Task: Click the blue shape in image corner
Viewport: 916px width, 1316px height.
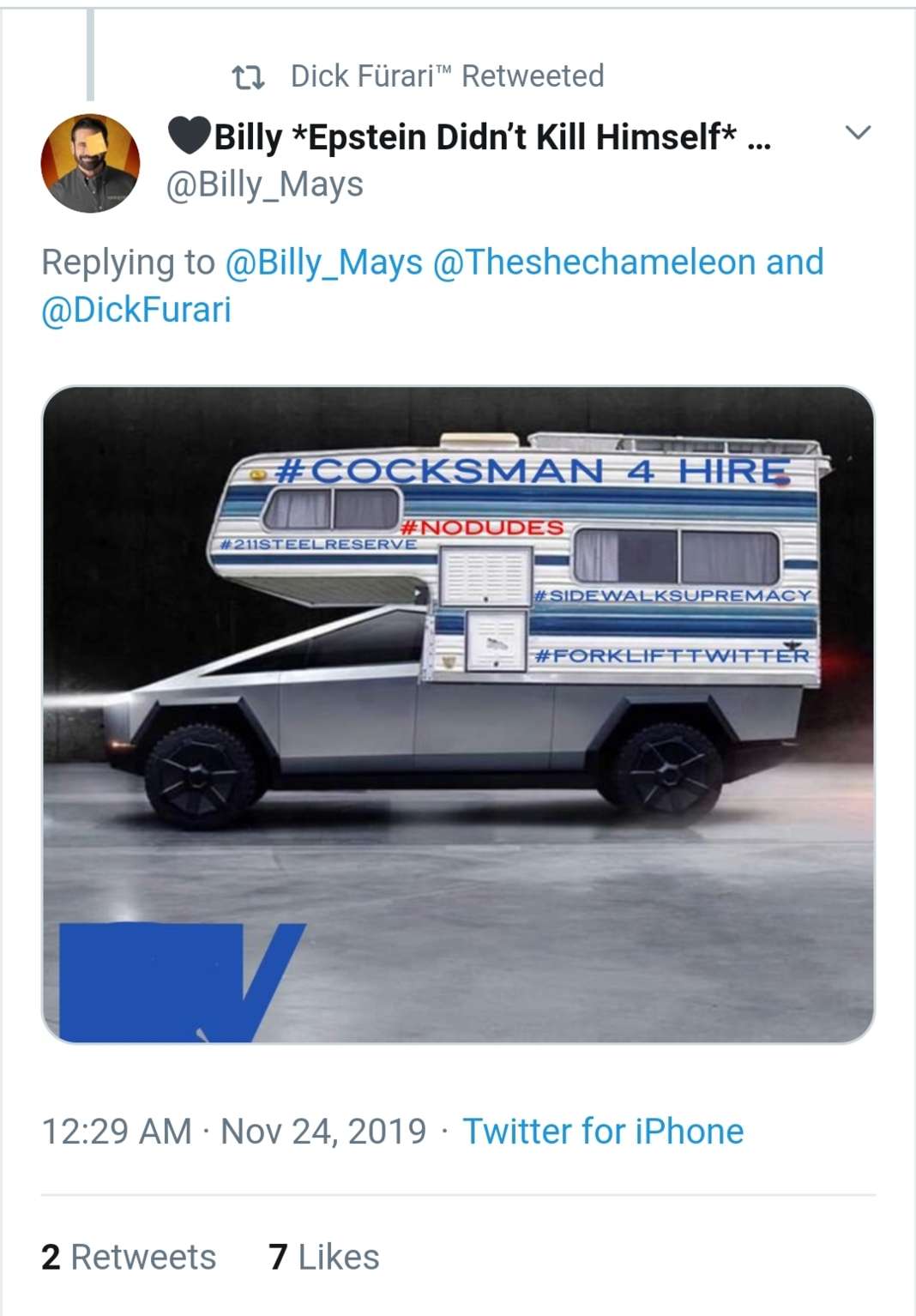Action: point(172,982)
